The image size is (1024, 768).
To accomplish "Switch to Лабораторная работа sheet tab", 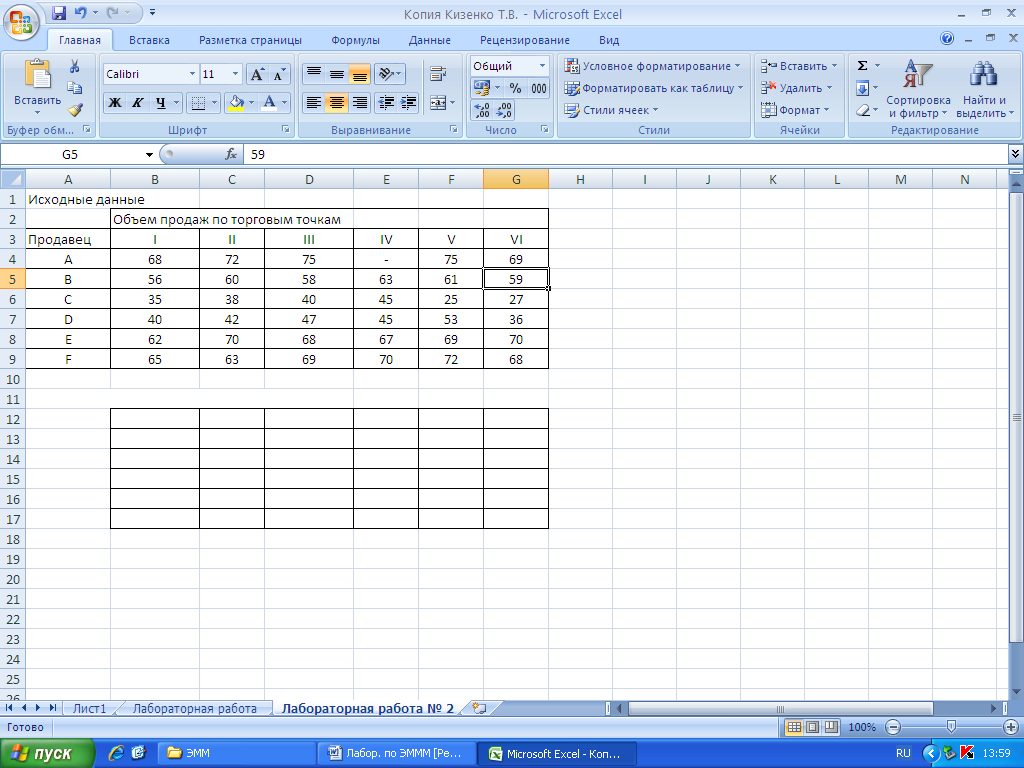I will [x=195, y=709].
